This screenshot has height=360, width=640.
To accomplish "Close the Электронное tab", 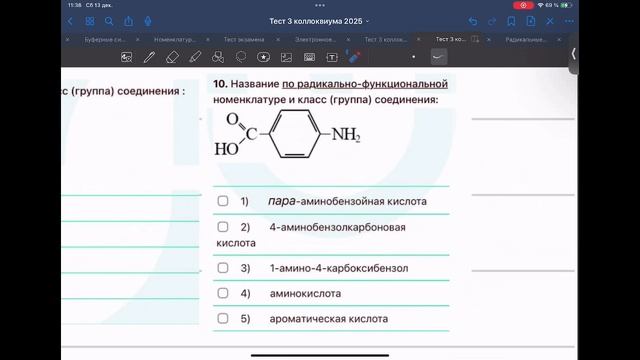I will (278, 40).
